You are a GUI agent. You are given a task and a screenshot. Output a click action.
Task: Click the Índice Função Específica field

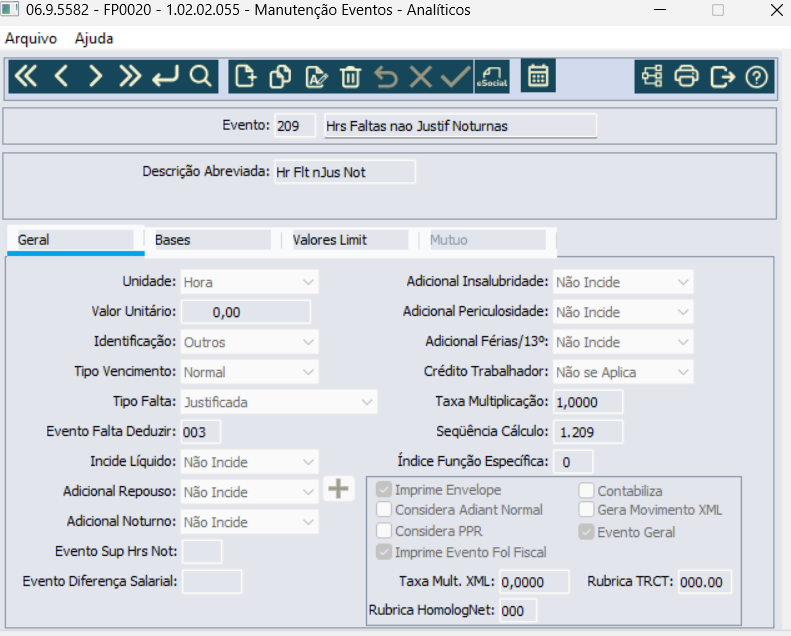point(573,462)
